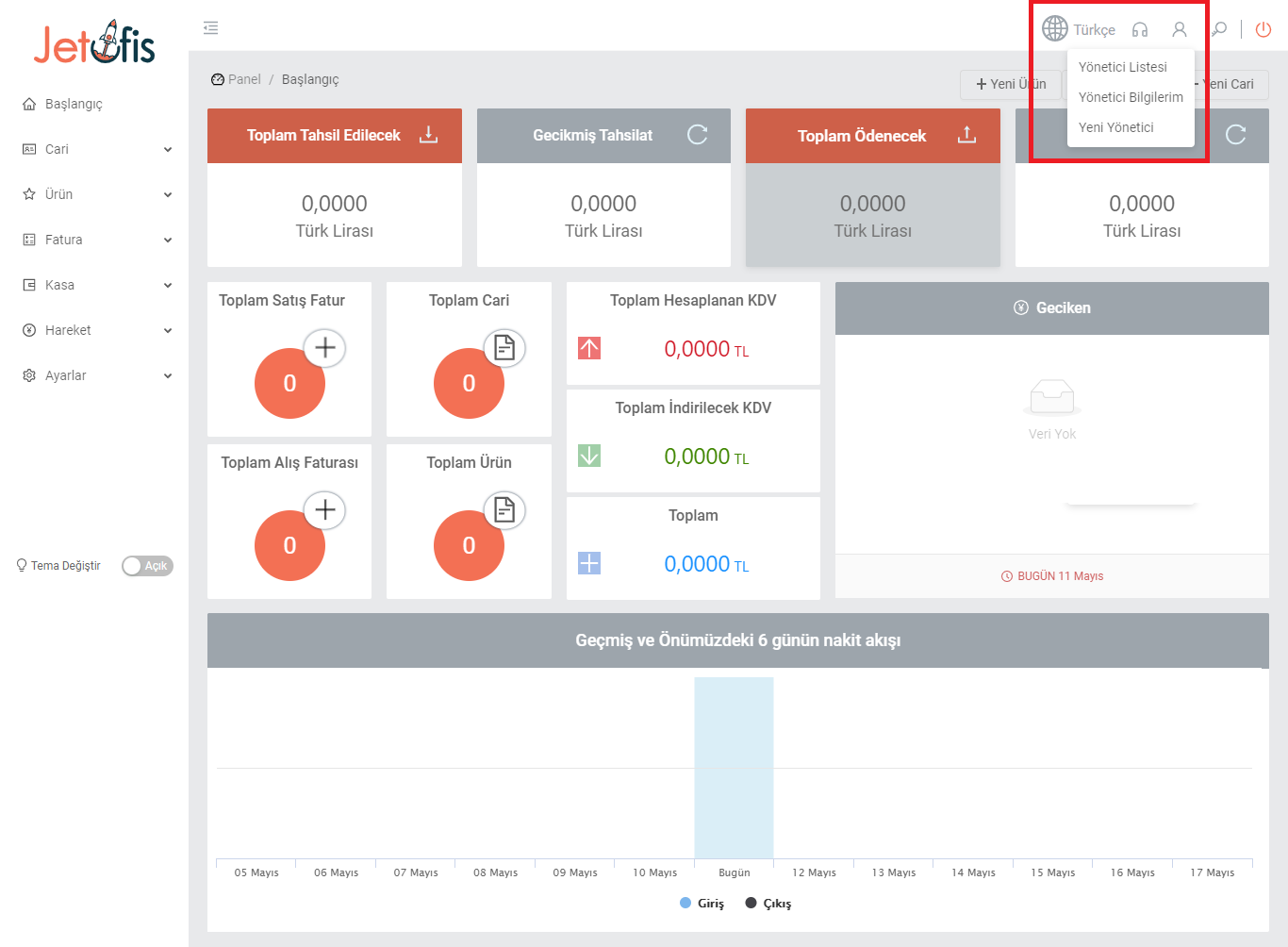Expand the Kasa menu chevron

[x=168, y=285]
